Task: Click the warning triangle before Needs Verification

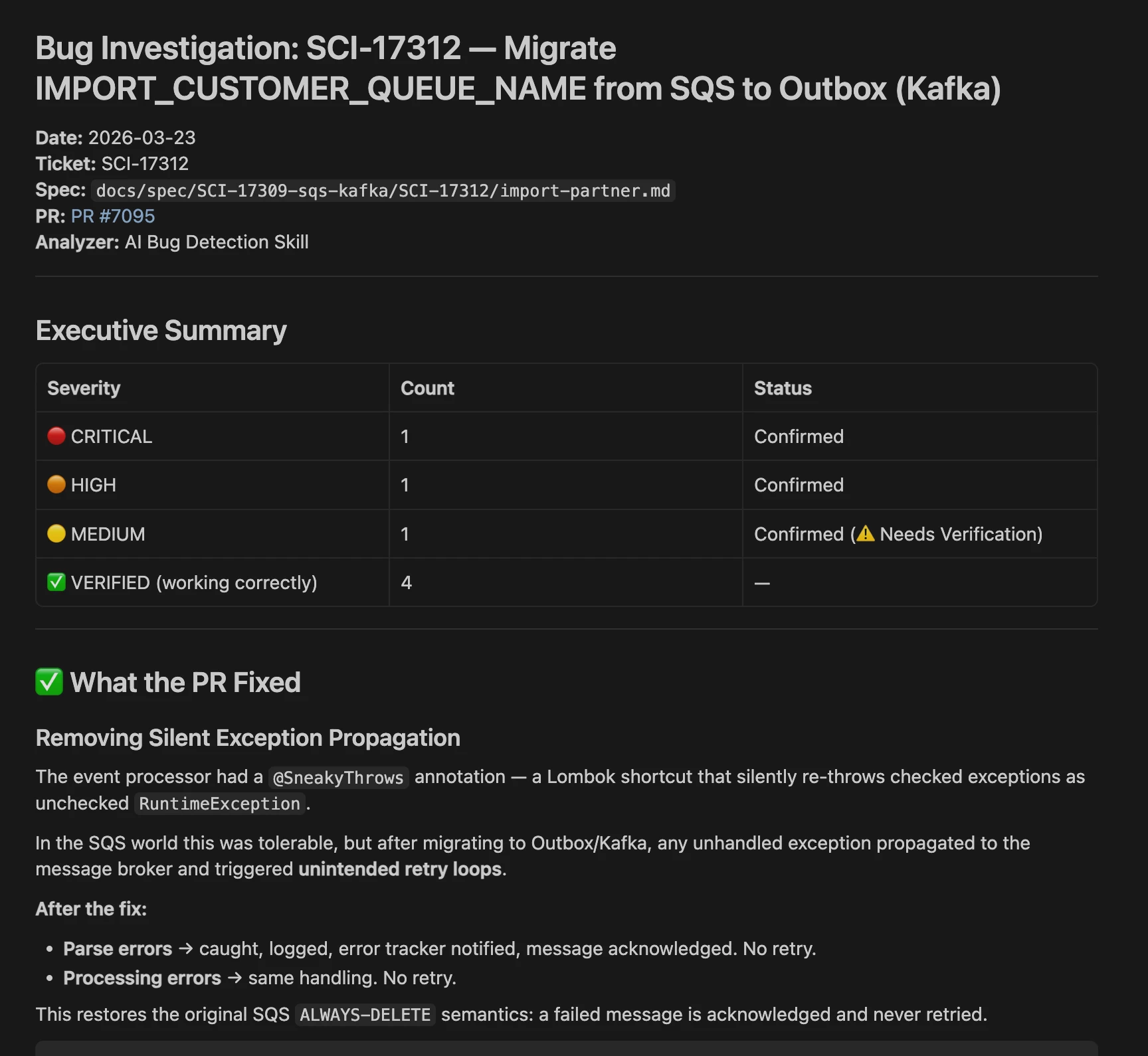Action: 865,533
